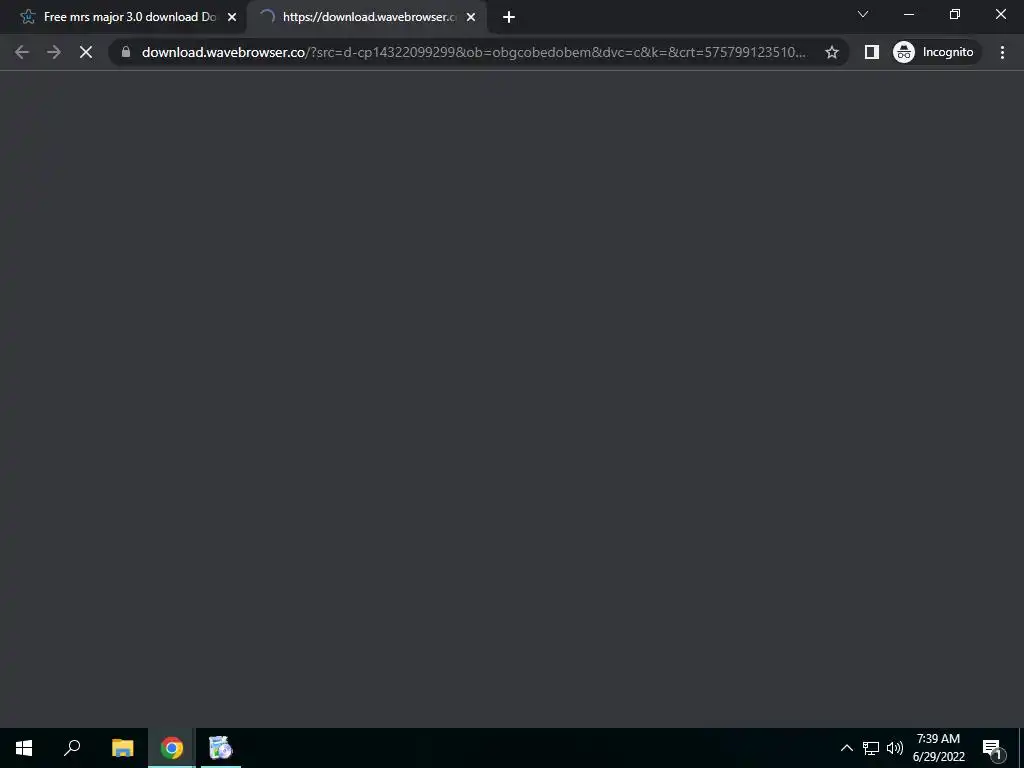Open the volume control tray icon
The height and width of the screenshot is (768, 1024).
point(895,748)
